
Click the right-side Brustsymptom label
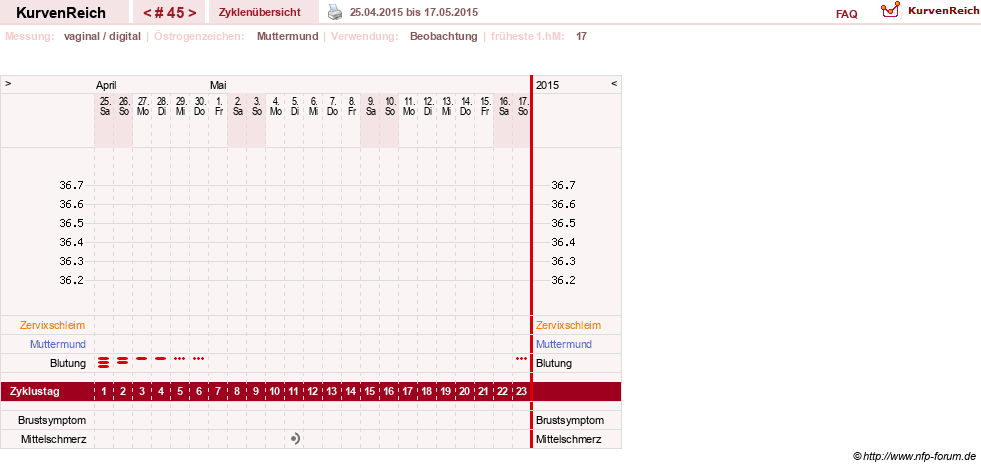pos(570,420)
